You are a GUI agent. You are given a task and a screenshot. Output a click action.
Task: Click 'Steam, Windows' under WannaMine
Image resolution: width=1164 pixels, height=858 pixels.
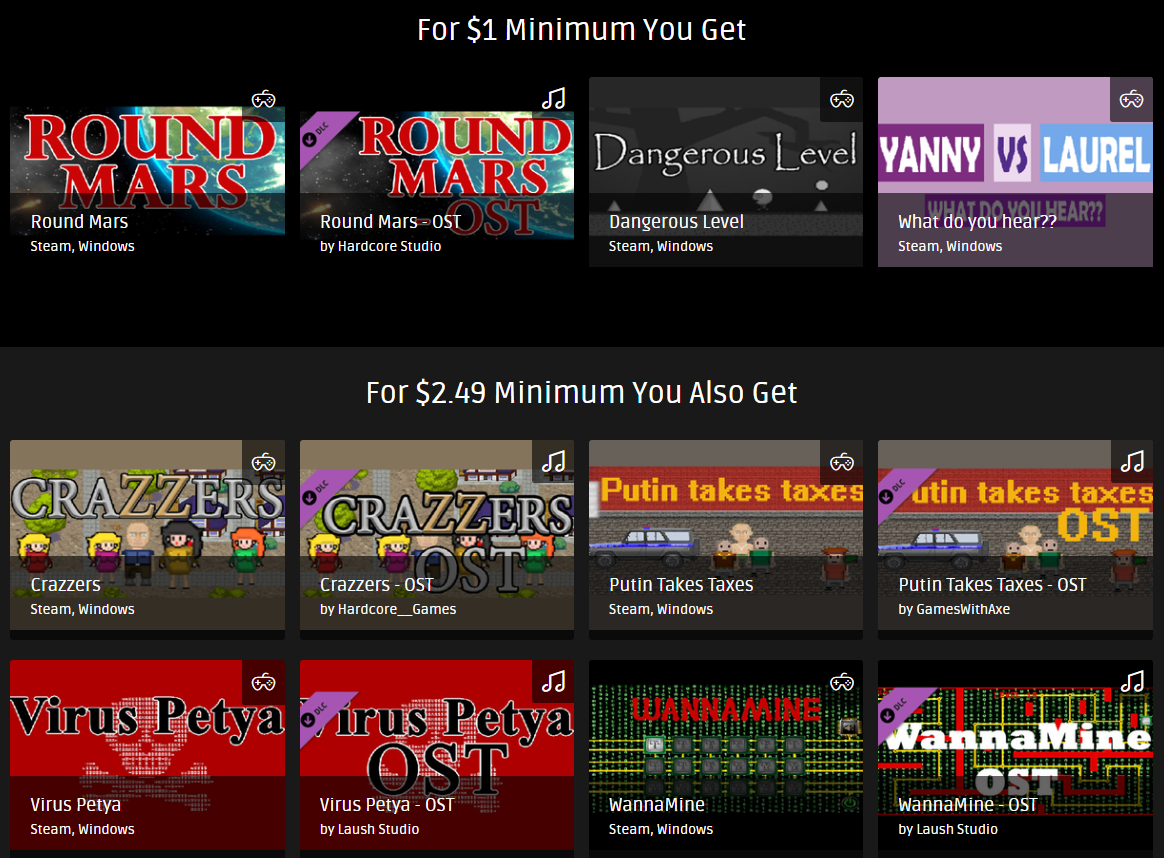[661, 829]
